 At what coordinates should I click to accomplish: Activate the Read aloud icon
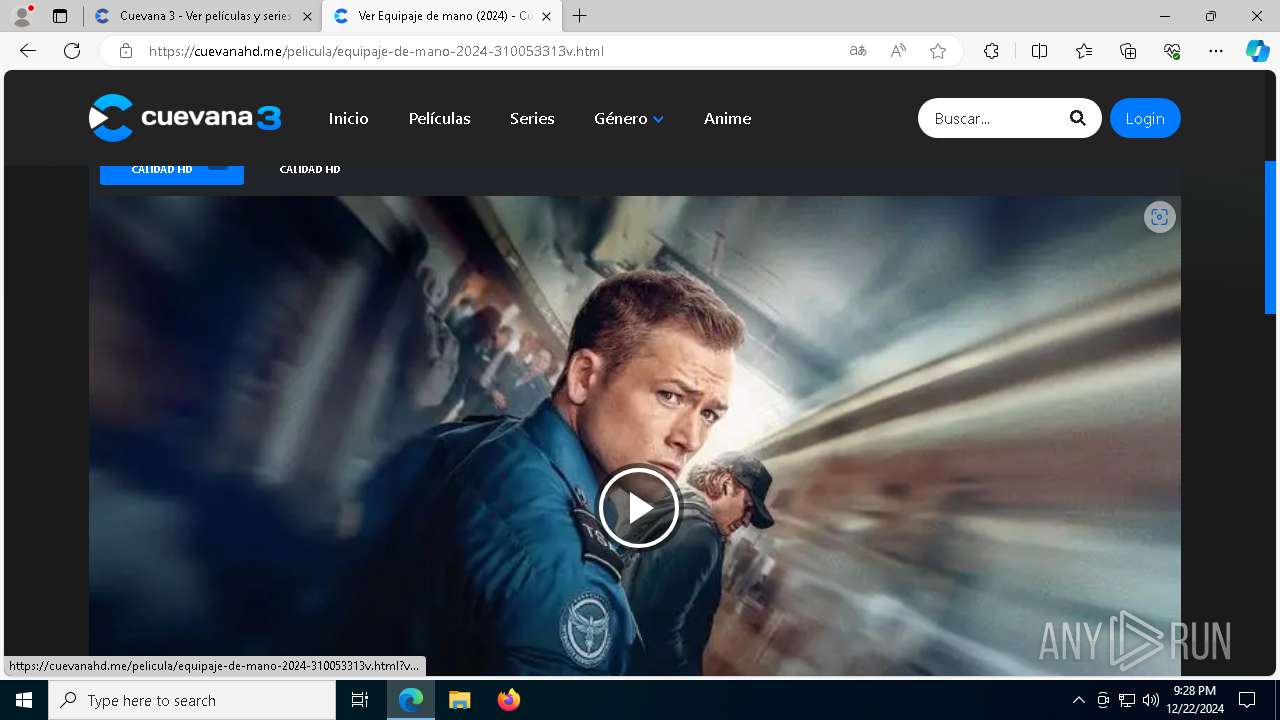coord(898,51)
